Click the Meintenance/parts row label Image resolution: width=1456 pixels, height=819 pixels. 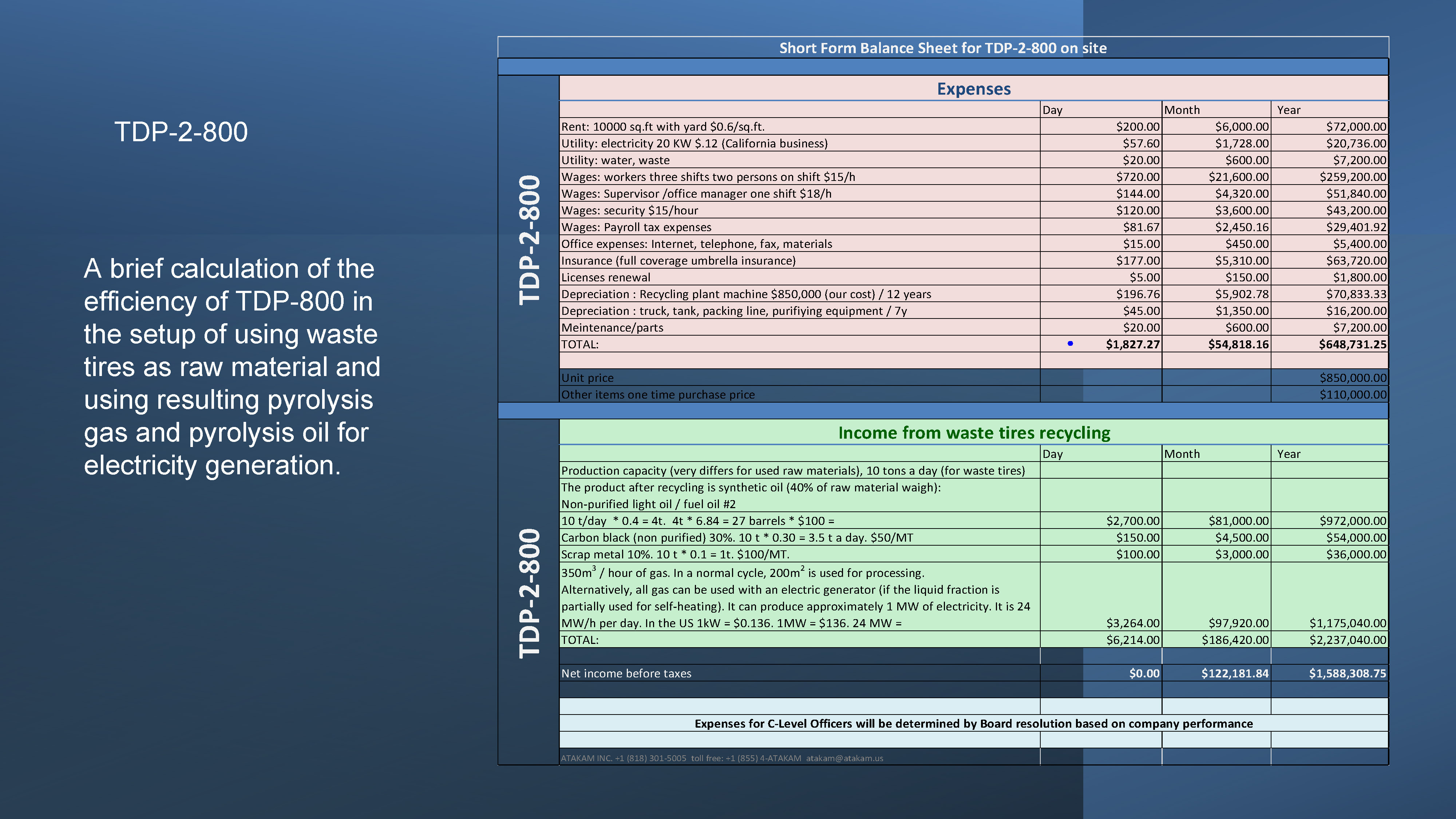pos(612,328)
